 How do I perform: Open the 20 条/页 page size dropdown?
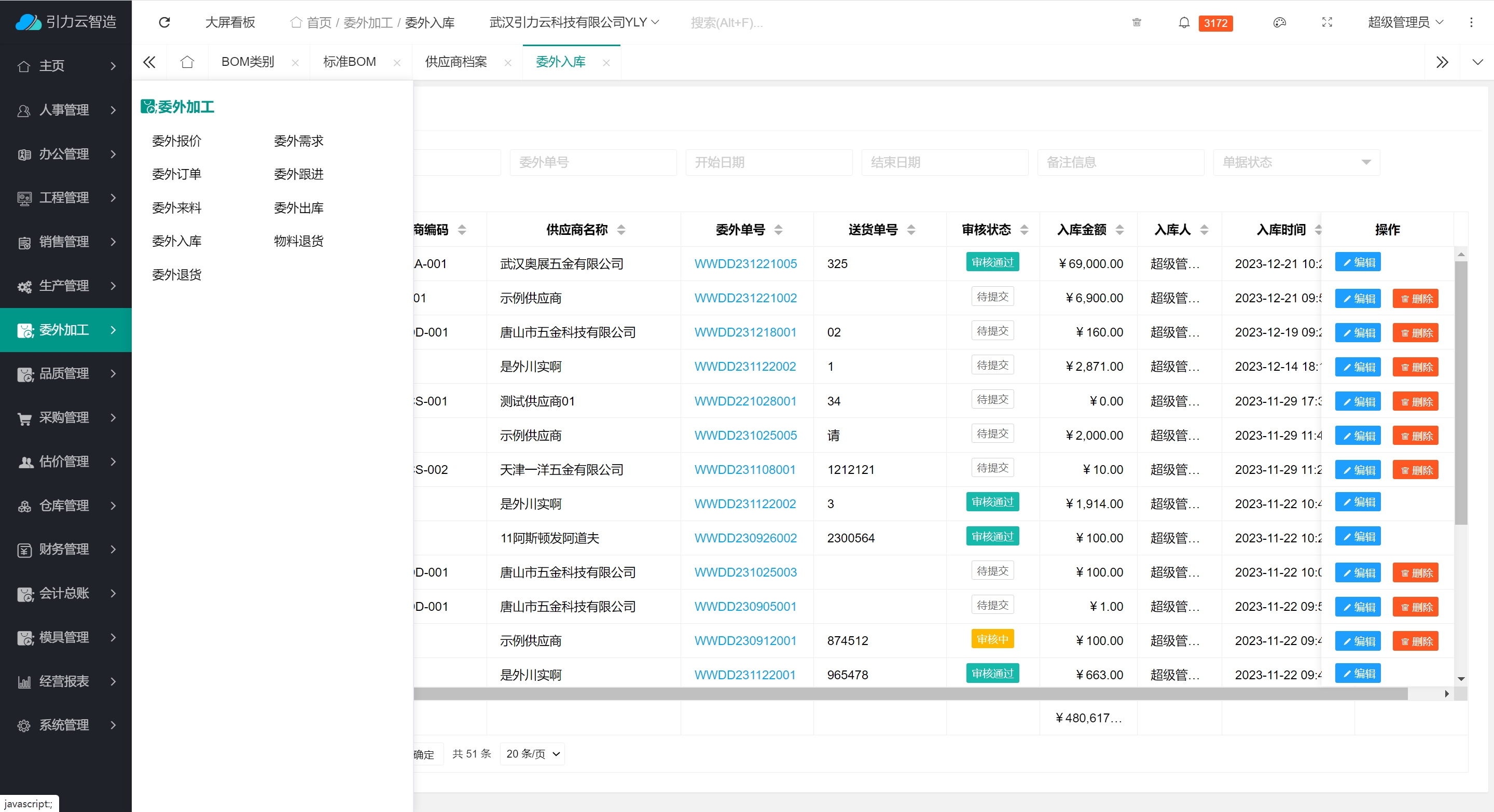[532, 753]
